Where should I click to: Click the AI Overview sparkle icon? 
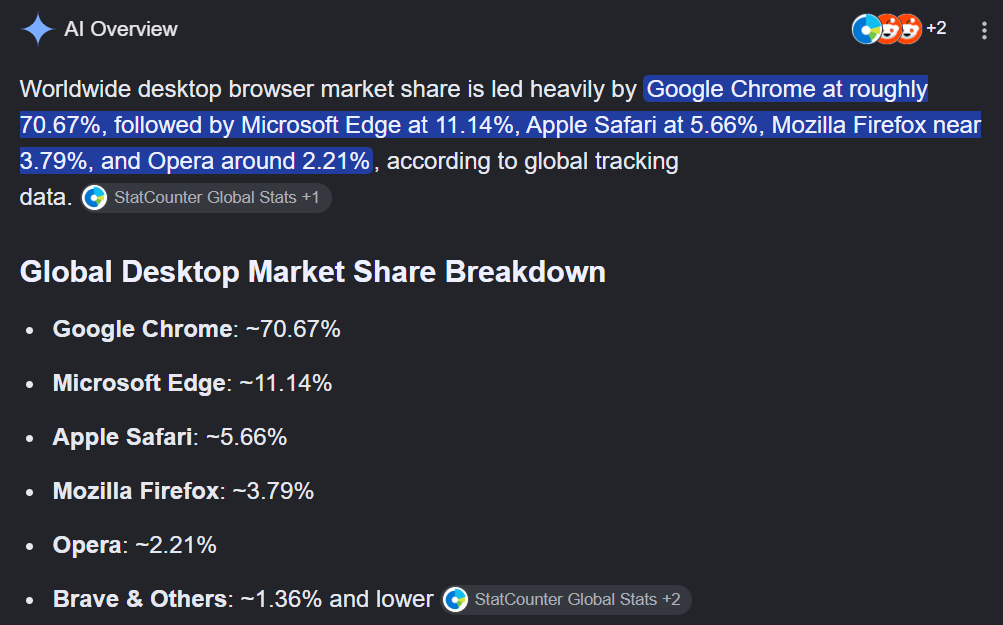tap(38, 29)
